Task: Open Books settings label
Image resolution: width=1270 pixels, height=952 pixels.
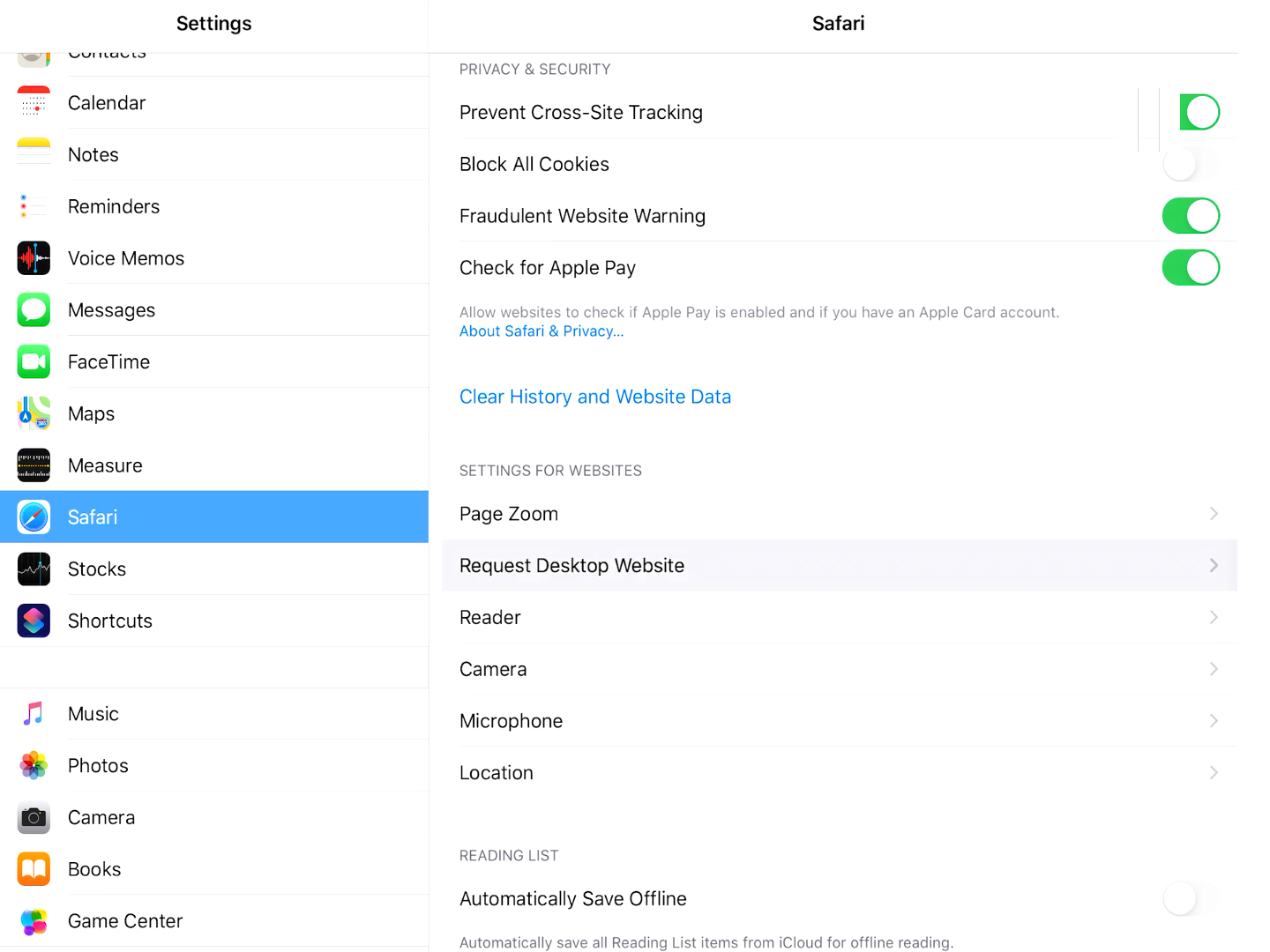Action: [x=94, y=869]
